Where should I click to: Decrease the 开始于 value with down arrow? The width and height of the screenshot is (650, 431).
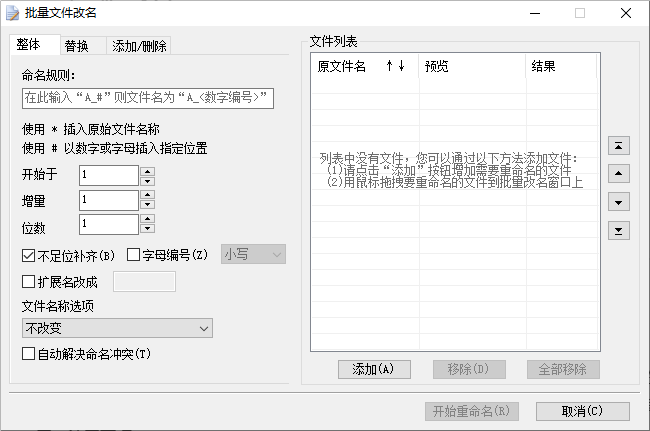click(148, 181)
